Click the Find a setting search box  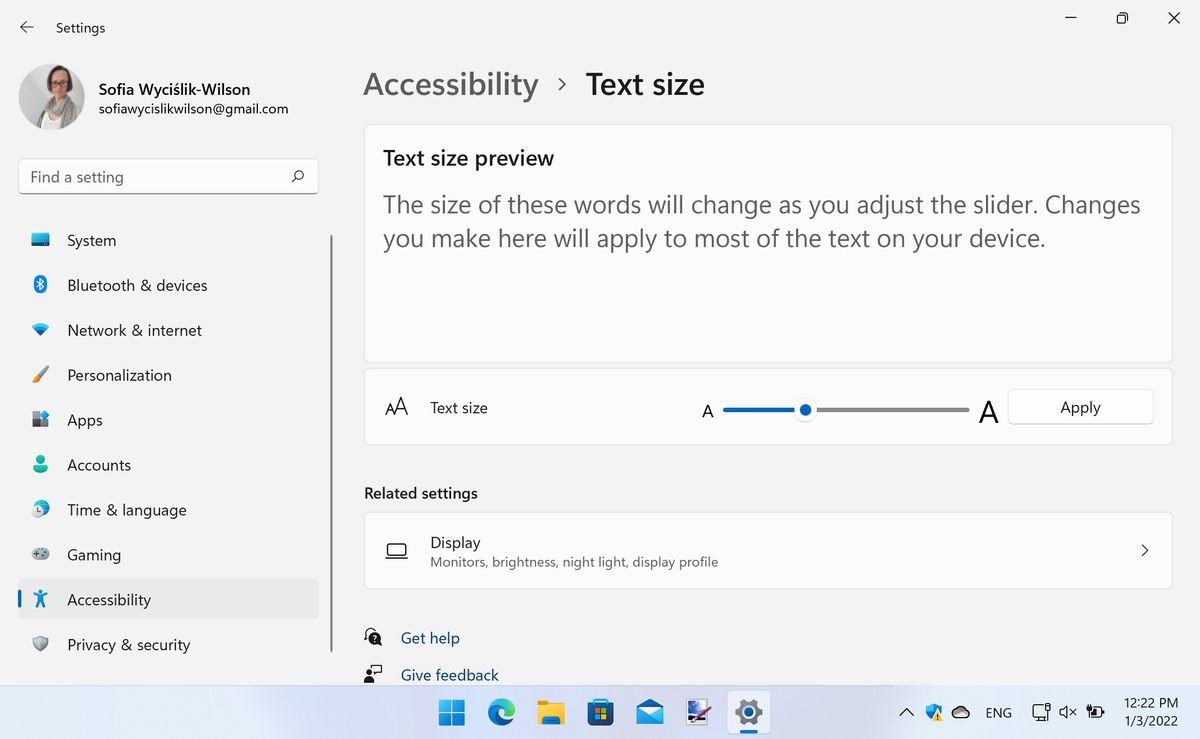(x=168, y=177)
